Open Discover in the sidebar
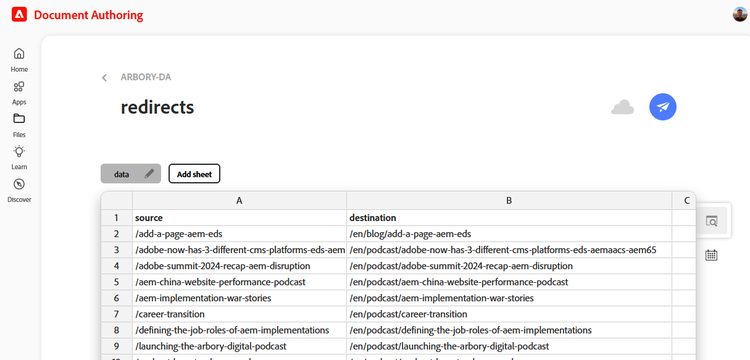The width and height of the screenshot is (750, 360). (x=19, y=190)
